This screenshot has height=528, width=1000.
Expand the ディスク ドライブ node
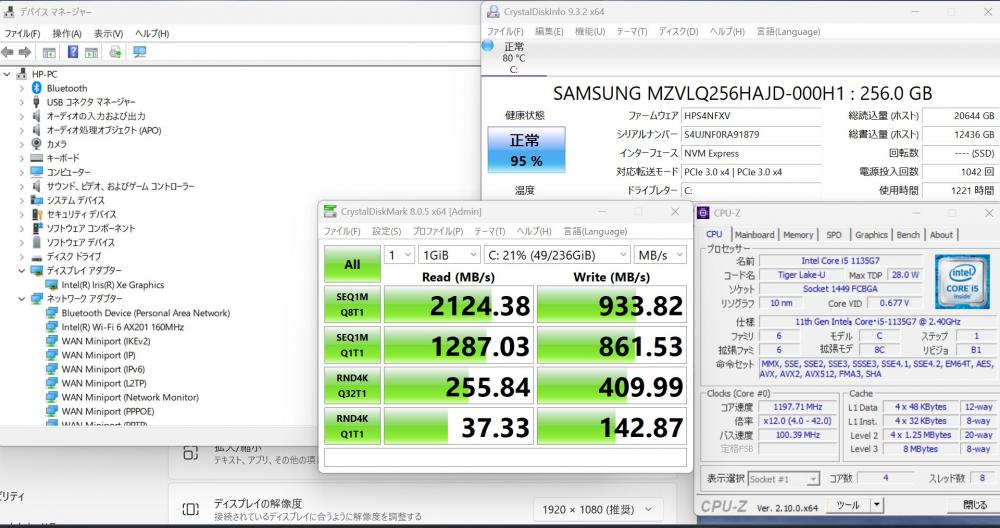pyautogui.click(x=22, y=256)
